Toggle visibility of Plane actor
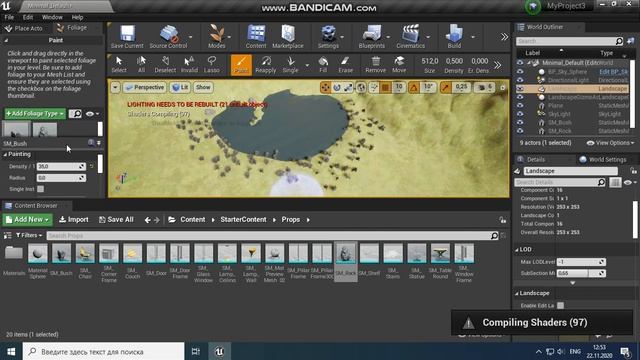Screen dimensions: 640x360 coord(520,105)
